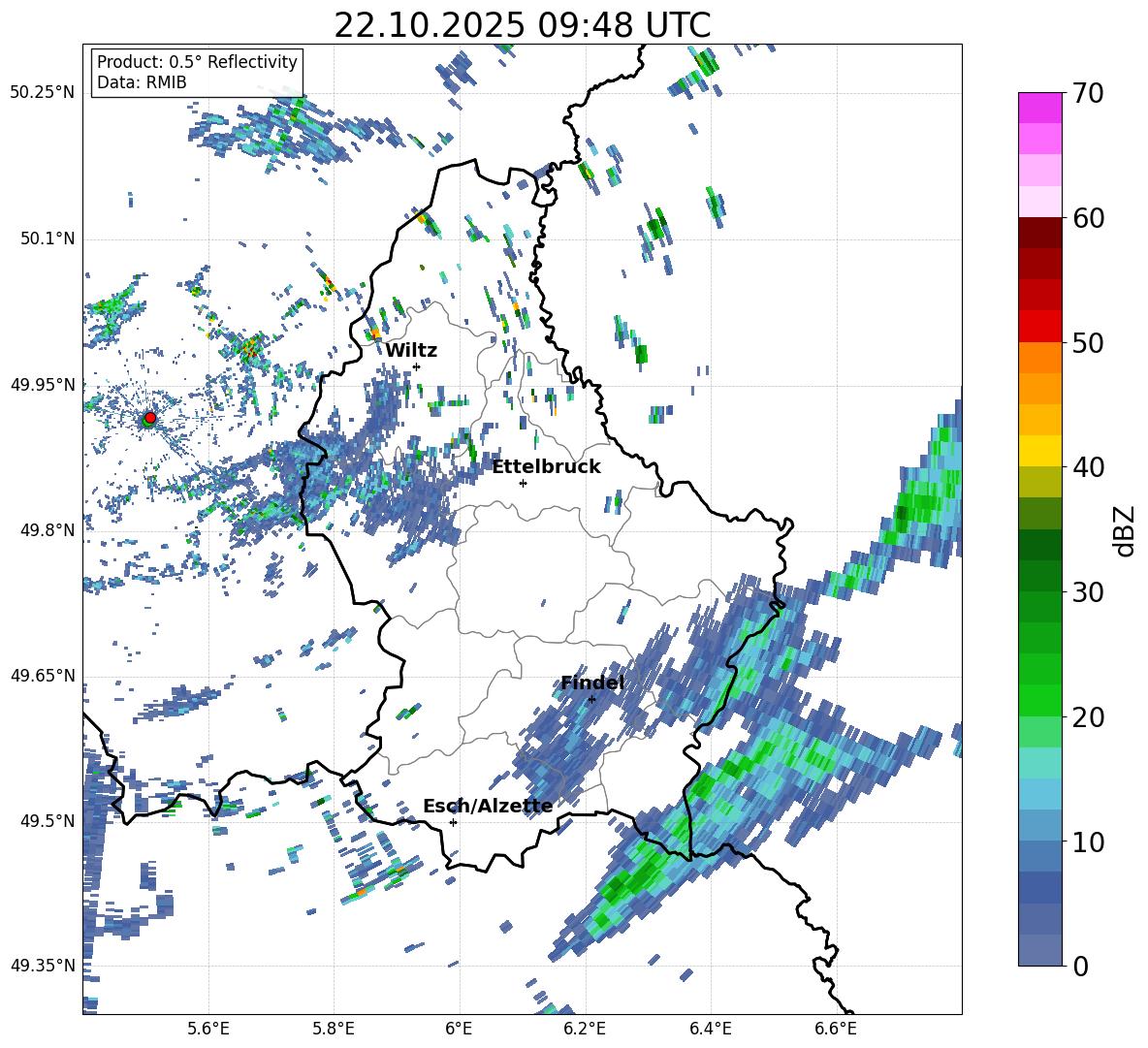Click the Ettelbruck station cross marker

point(523,483)
